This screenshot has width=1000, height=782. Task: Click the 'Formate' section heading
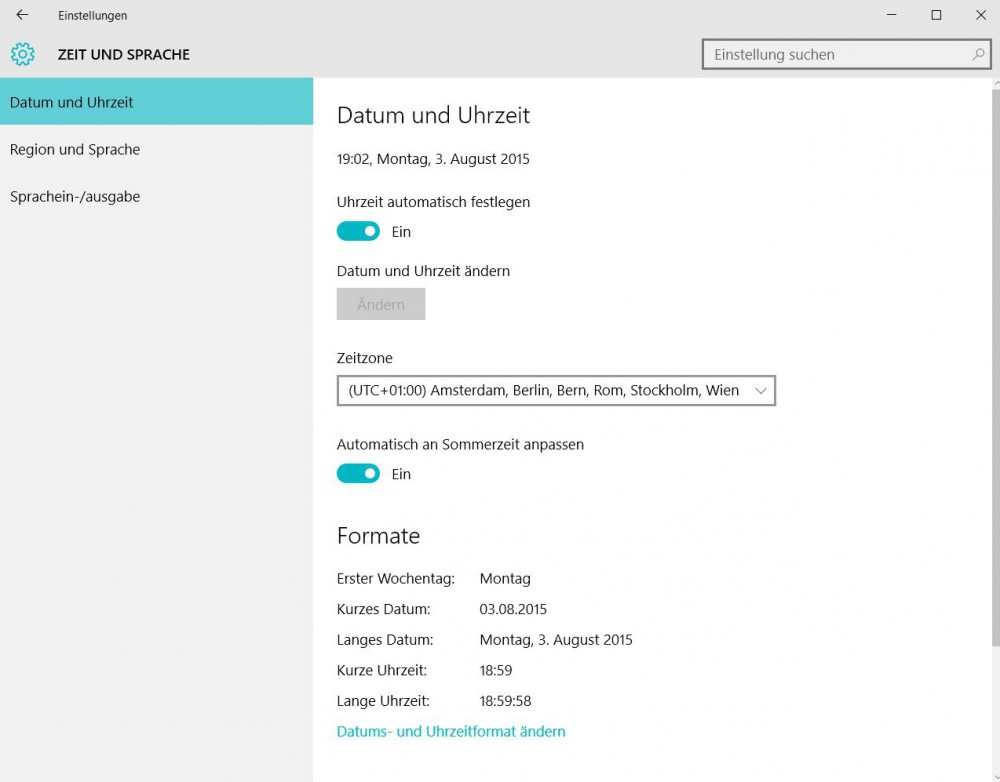[378, 536]
